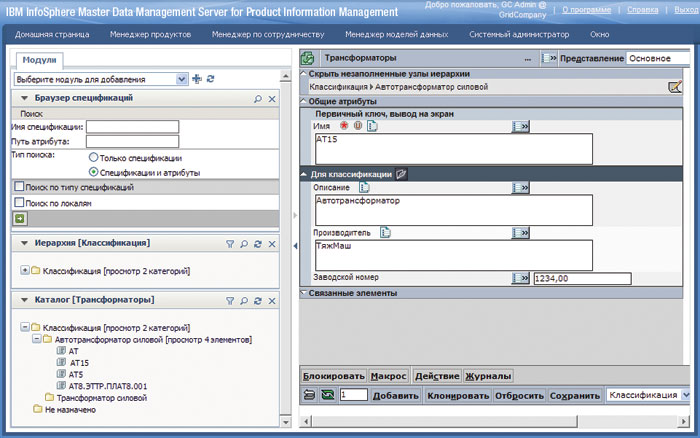
Task: Click the left panel vertical scrollbar
Action: pos(286,249)
